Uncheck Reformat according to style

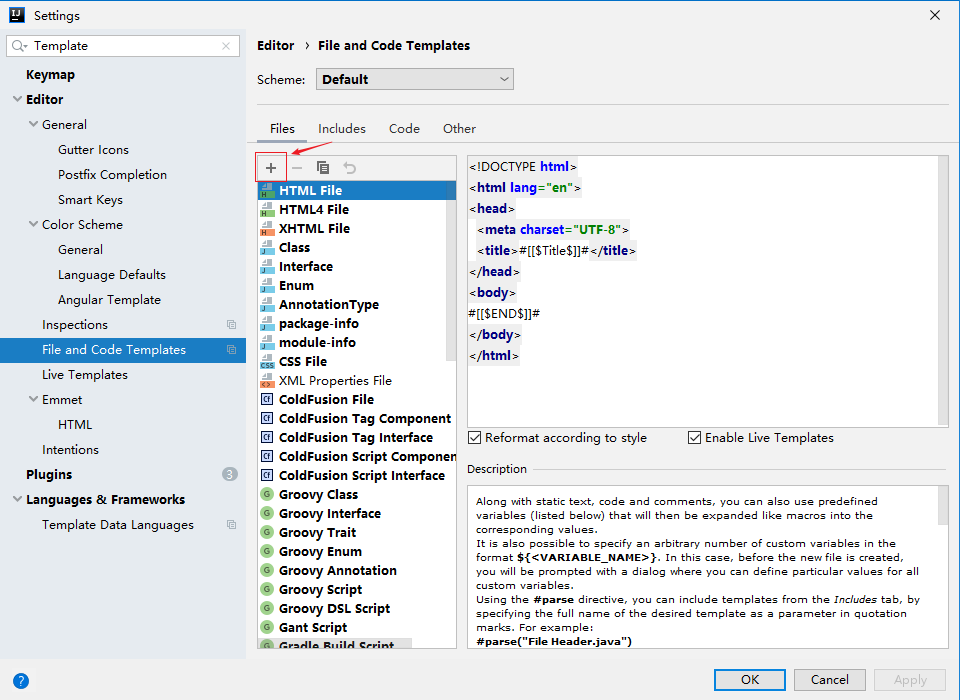click(x=473, y=437)
